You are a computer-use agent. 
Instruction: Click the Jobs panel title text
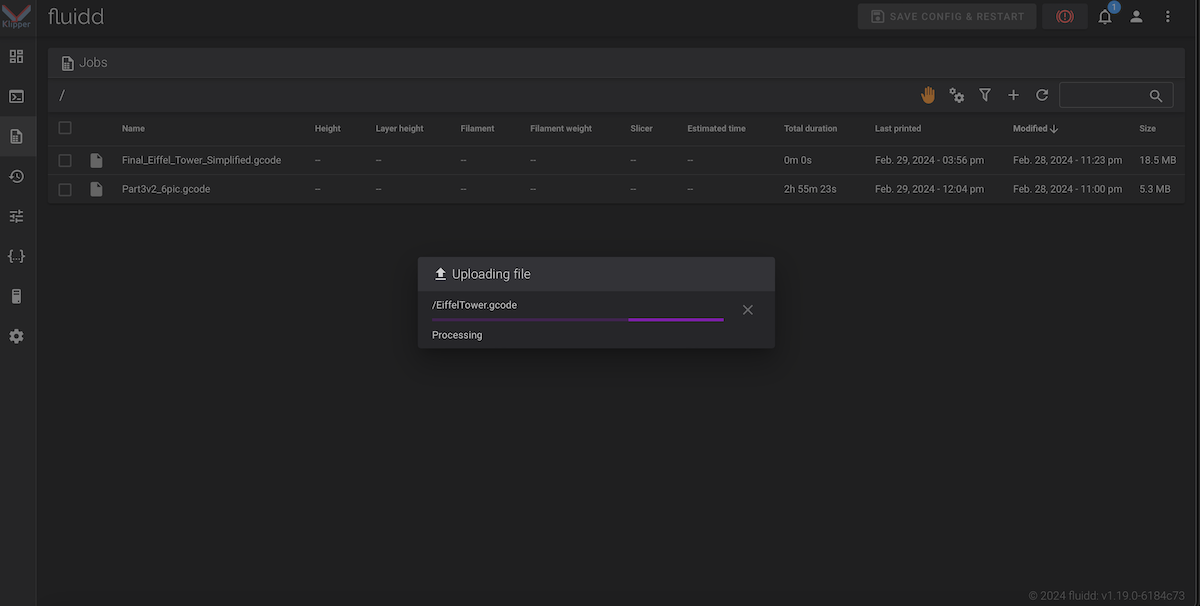(x=93, y=63)
